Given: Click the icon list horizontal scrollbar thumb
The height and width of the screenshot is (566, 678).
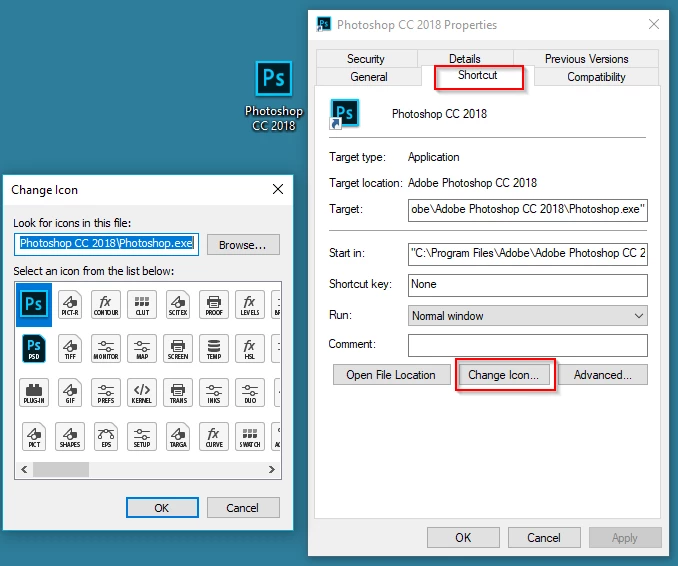Looking at the screenshot, I should [61, 469].
